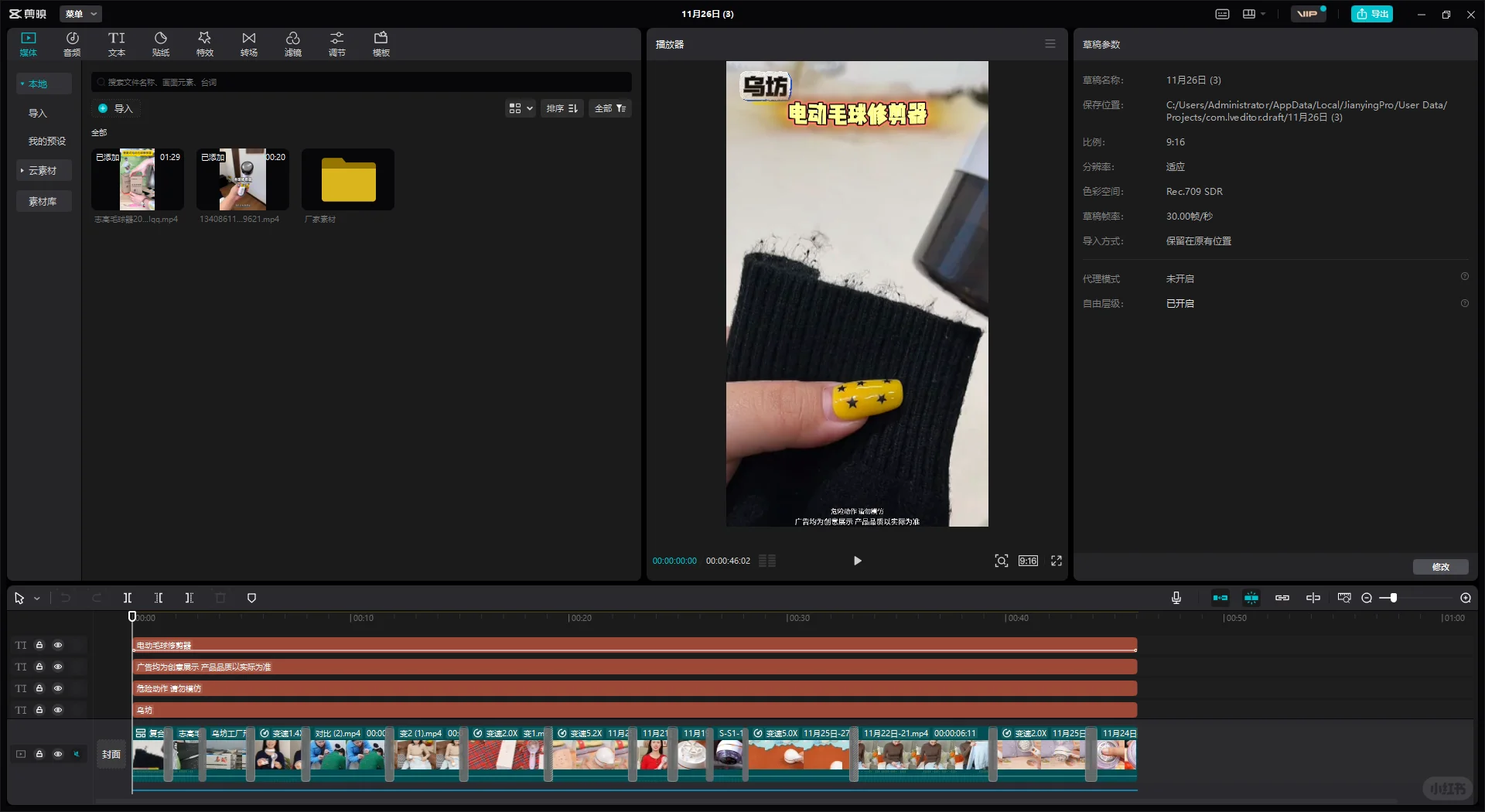Zoom out the timeline with minus icon

point(1367,598)
